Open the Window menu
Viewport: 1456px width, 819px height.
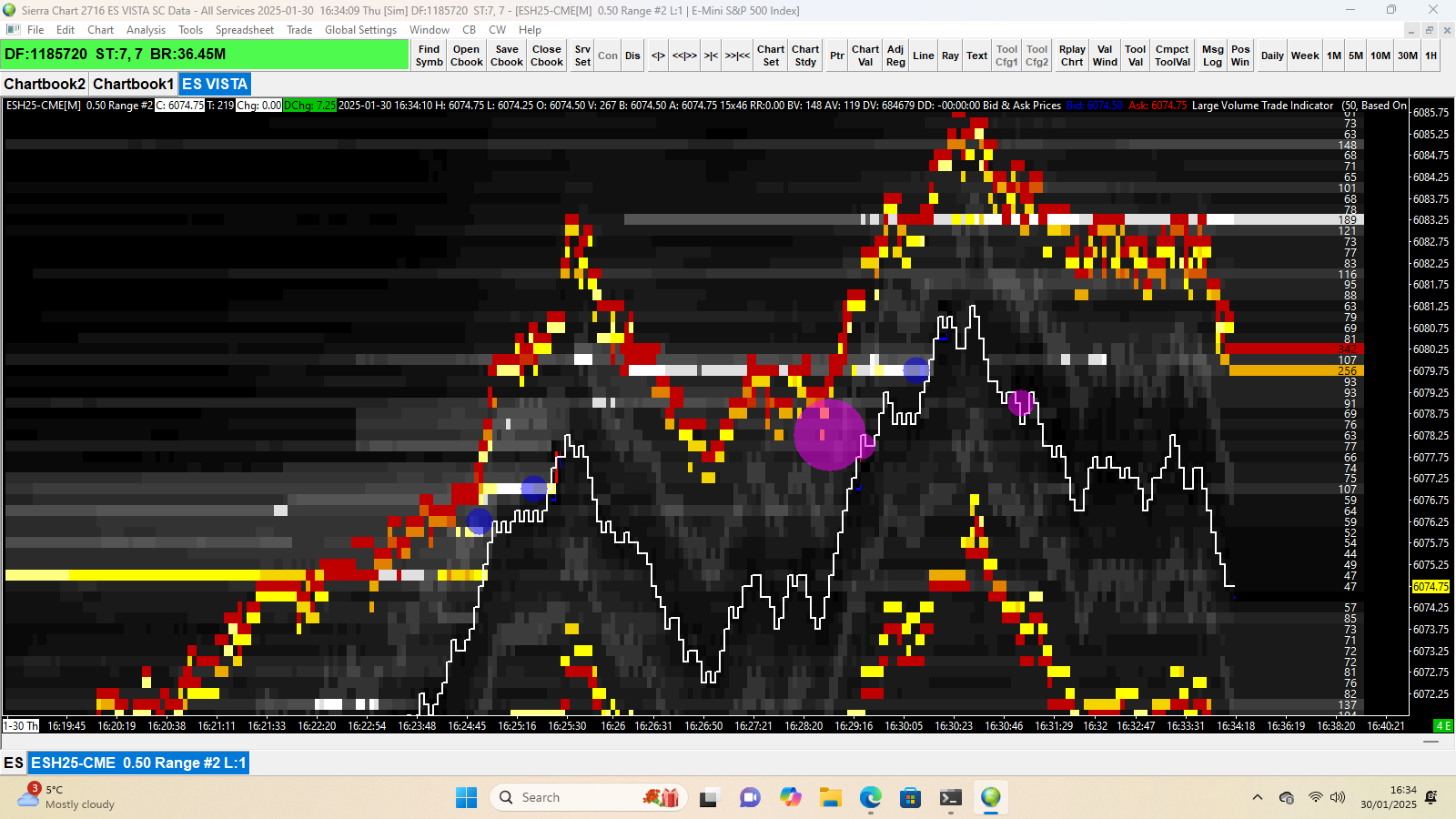click(429, 30)
